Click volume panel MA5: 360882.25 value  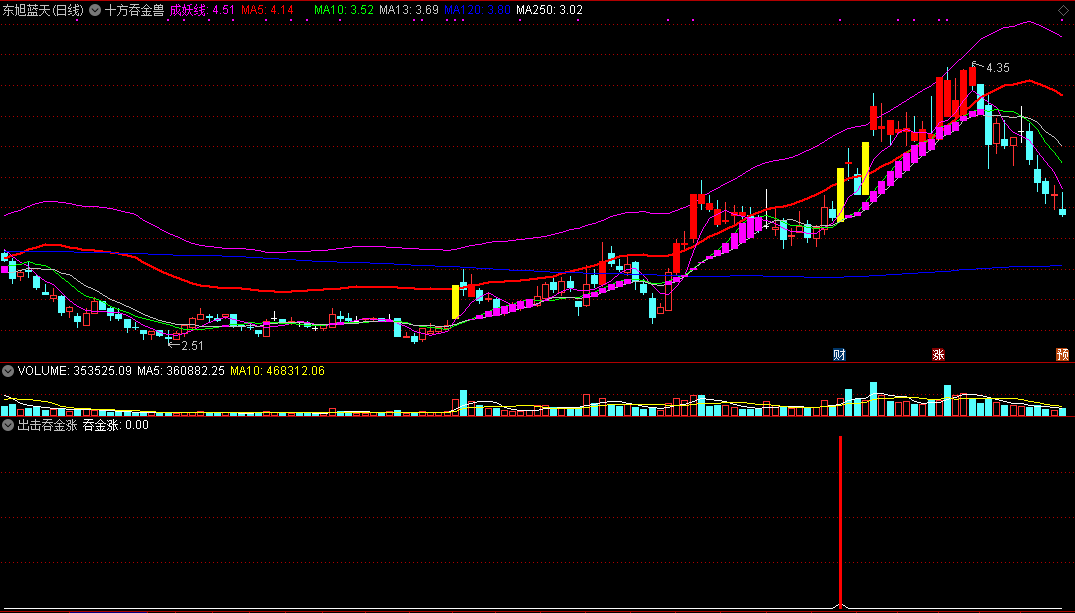click(x=181, y=371)
